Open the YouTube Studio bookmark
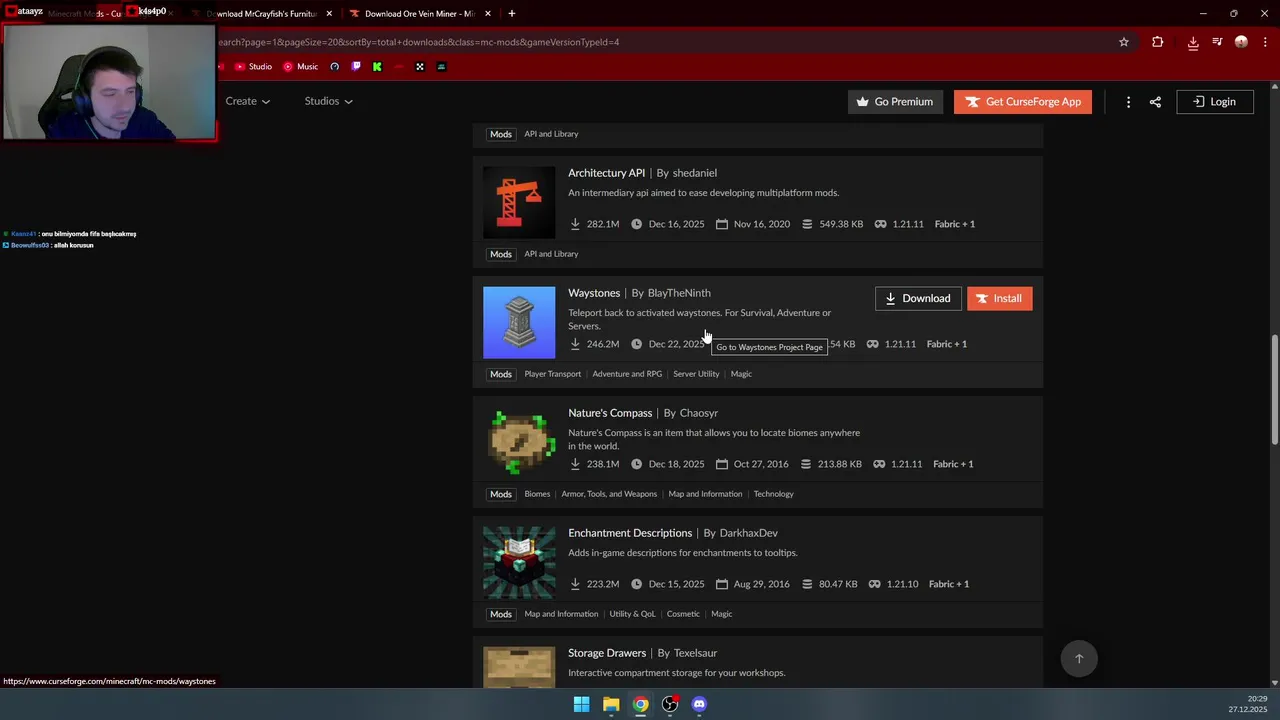 point(253,67)
